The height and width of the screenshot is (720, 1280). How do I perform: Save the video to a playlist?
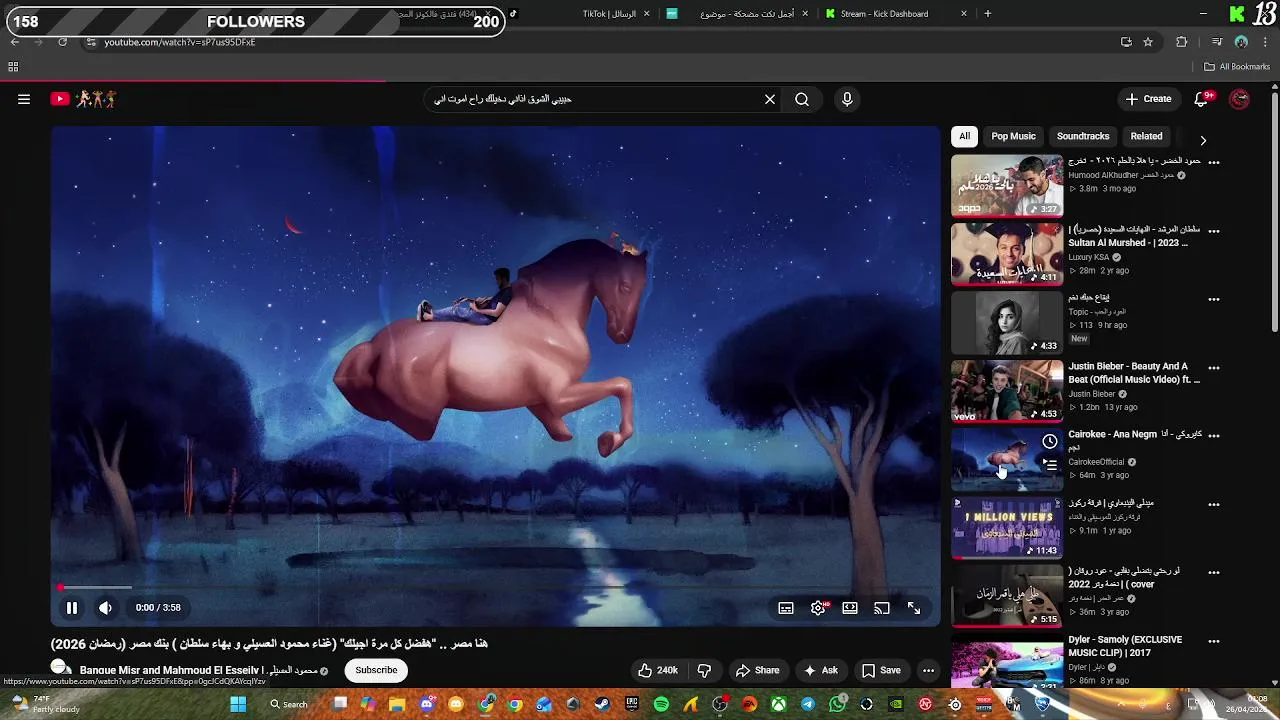point(881,670)
